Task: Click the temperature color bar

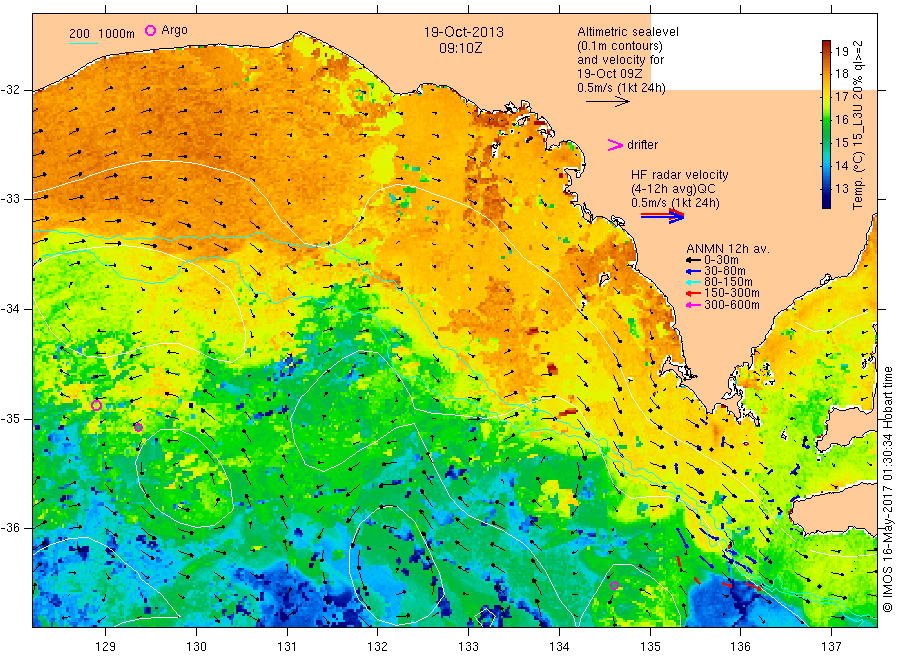Action: [826, 124]
